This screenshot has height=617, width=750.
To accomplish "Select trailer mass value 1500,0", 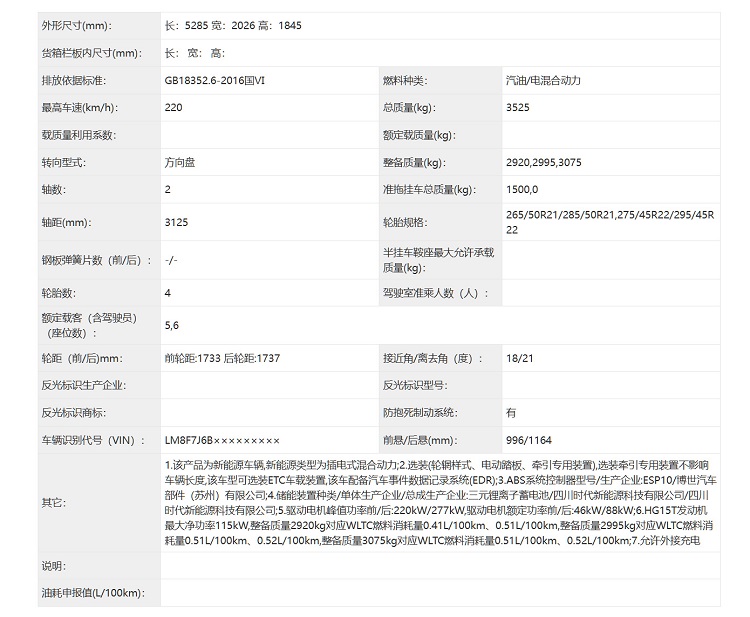I will (x=522, y=190).
